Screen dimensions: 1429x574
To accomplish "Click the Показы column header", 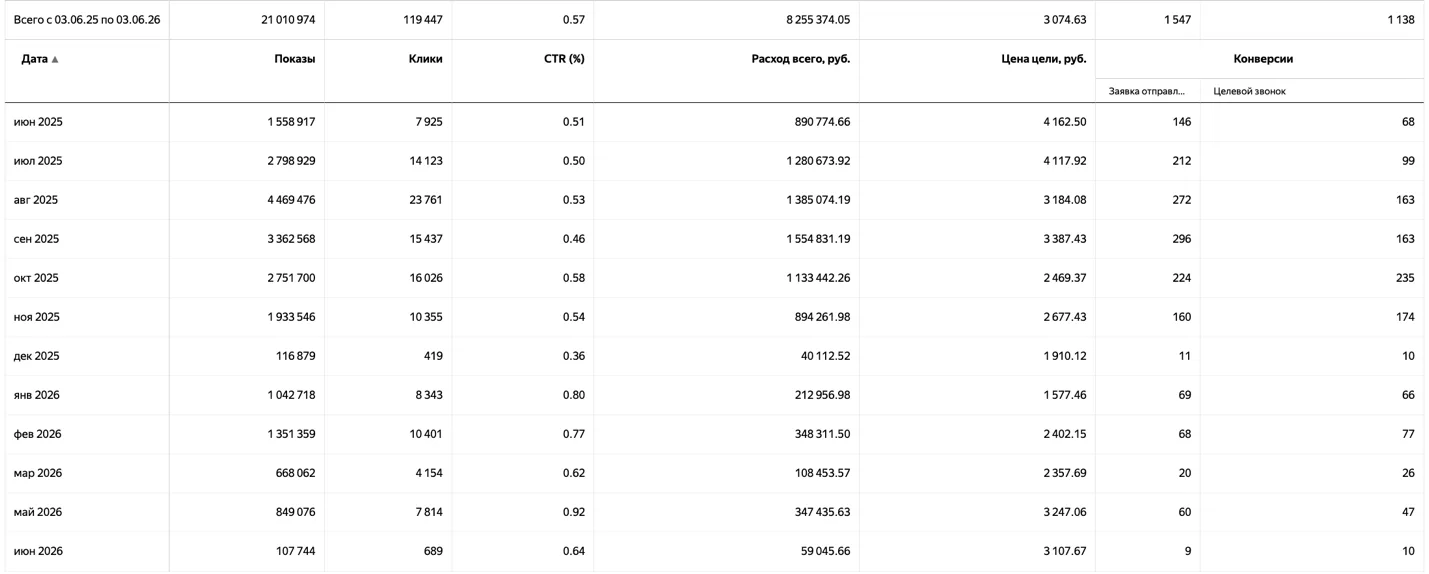I will (x=295, y=59).
